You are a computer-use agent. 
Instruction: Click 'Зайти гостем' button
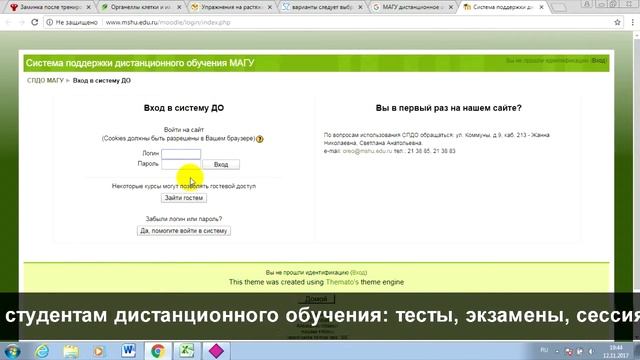[184, 198]
